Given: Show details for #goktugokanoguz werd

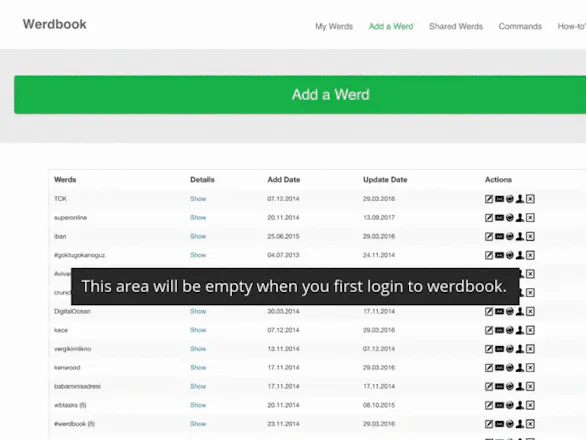Looking at the screenshot, I should [198, 255].
